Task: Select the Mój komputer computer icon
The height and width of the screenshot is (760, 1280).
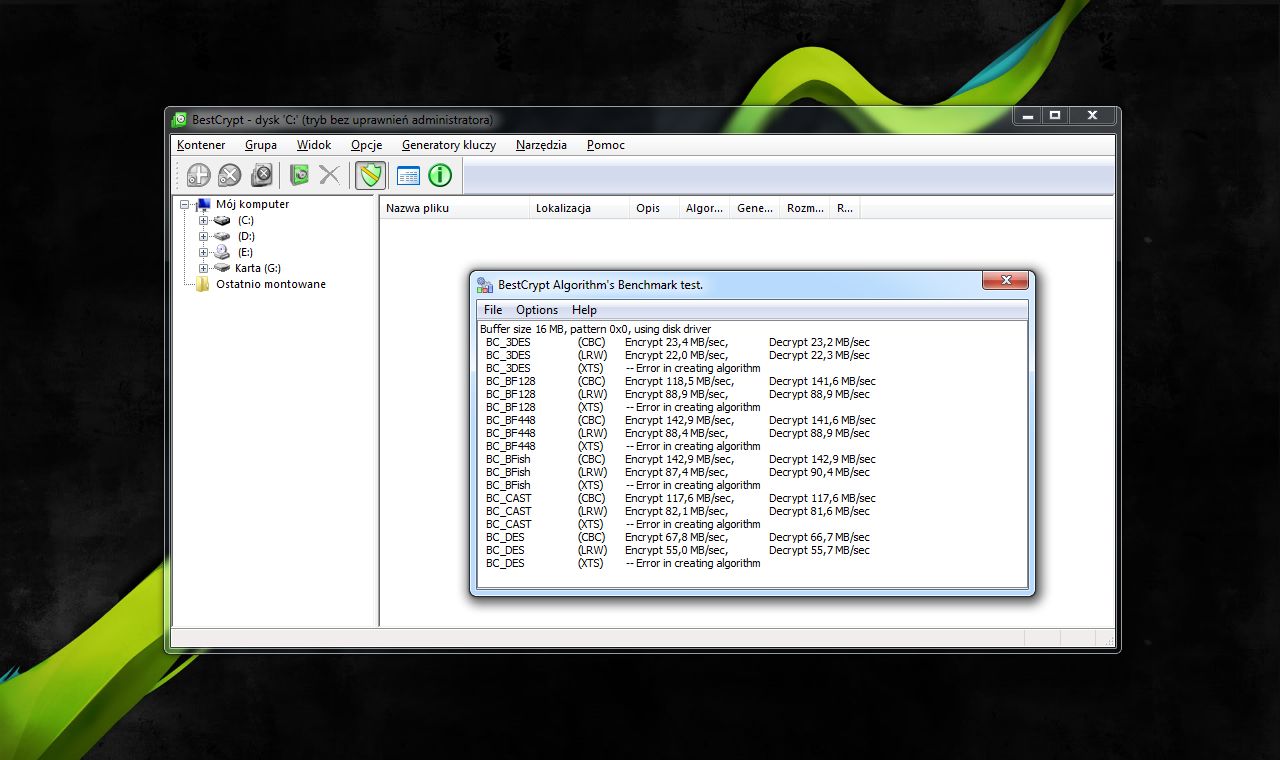Action: point(203,204)
